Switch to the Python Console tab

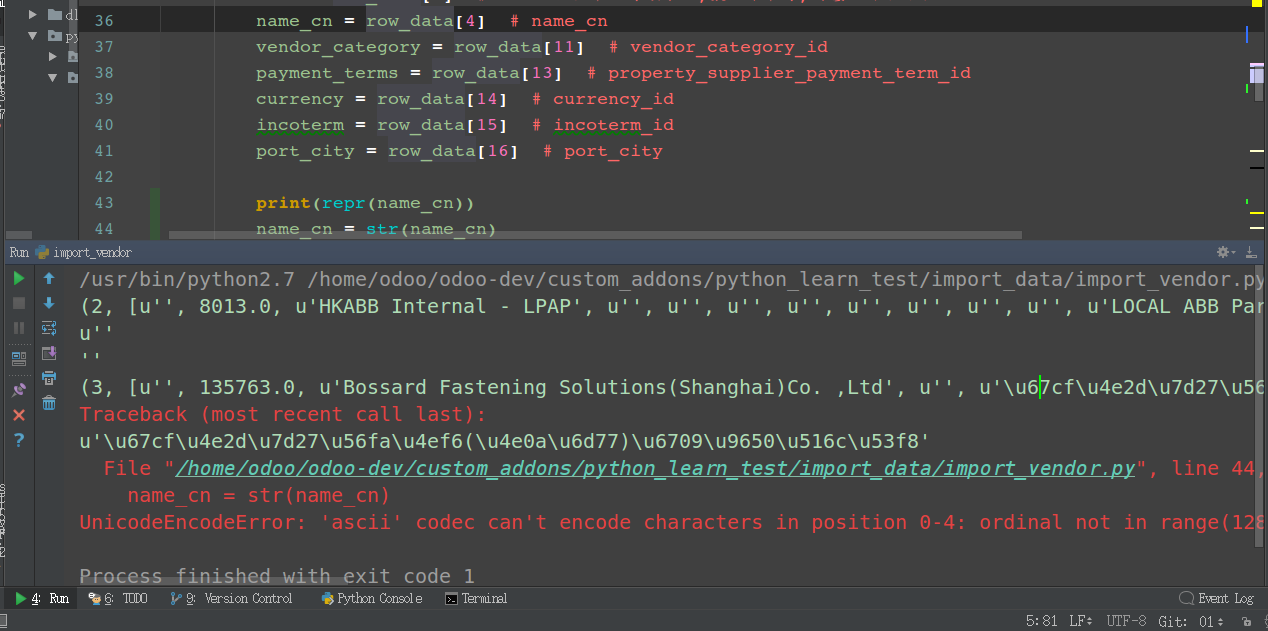[x=371, y=598]
